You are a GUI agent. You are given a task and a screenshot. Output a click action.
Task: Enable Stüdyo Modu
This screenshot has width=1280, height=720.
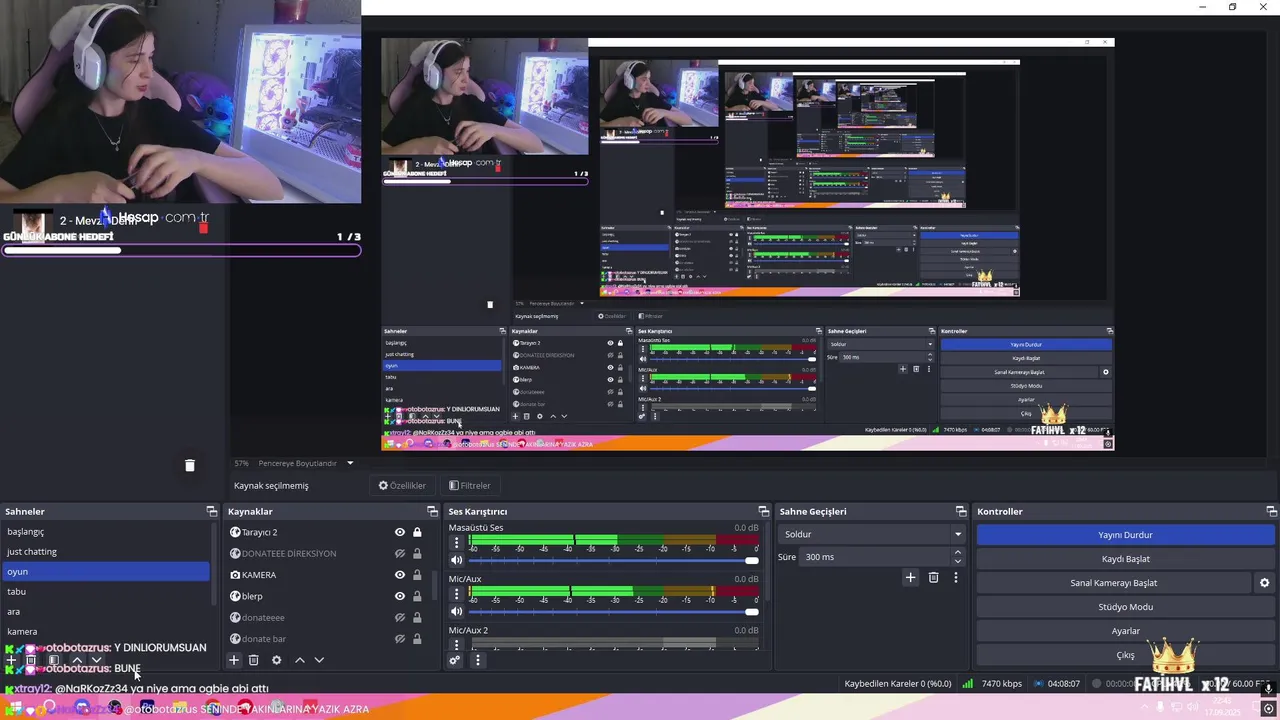[x=1125, y=607]
